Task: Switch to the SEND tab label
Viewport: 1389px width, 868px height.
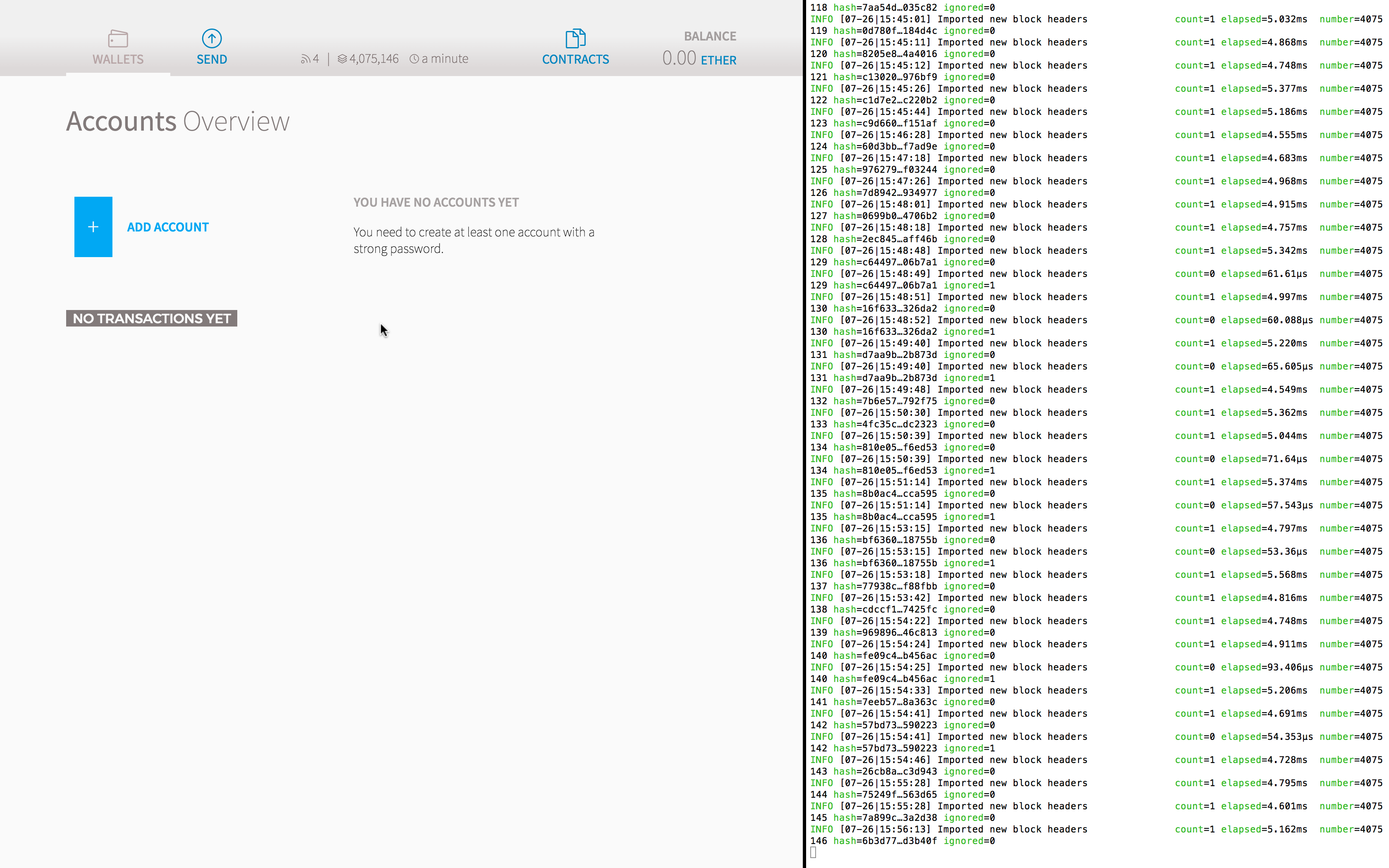Action: coord(212,60)
